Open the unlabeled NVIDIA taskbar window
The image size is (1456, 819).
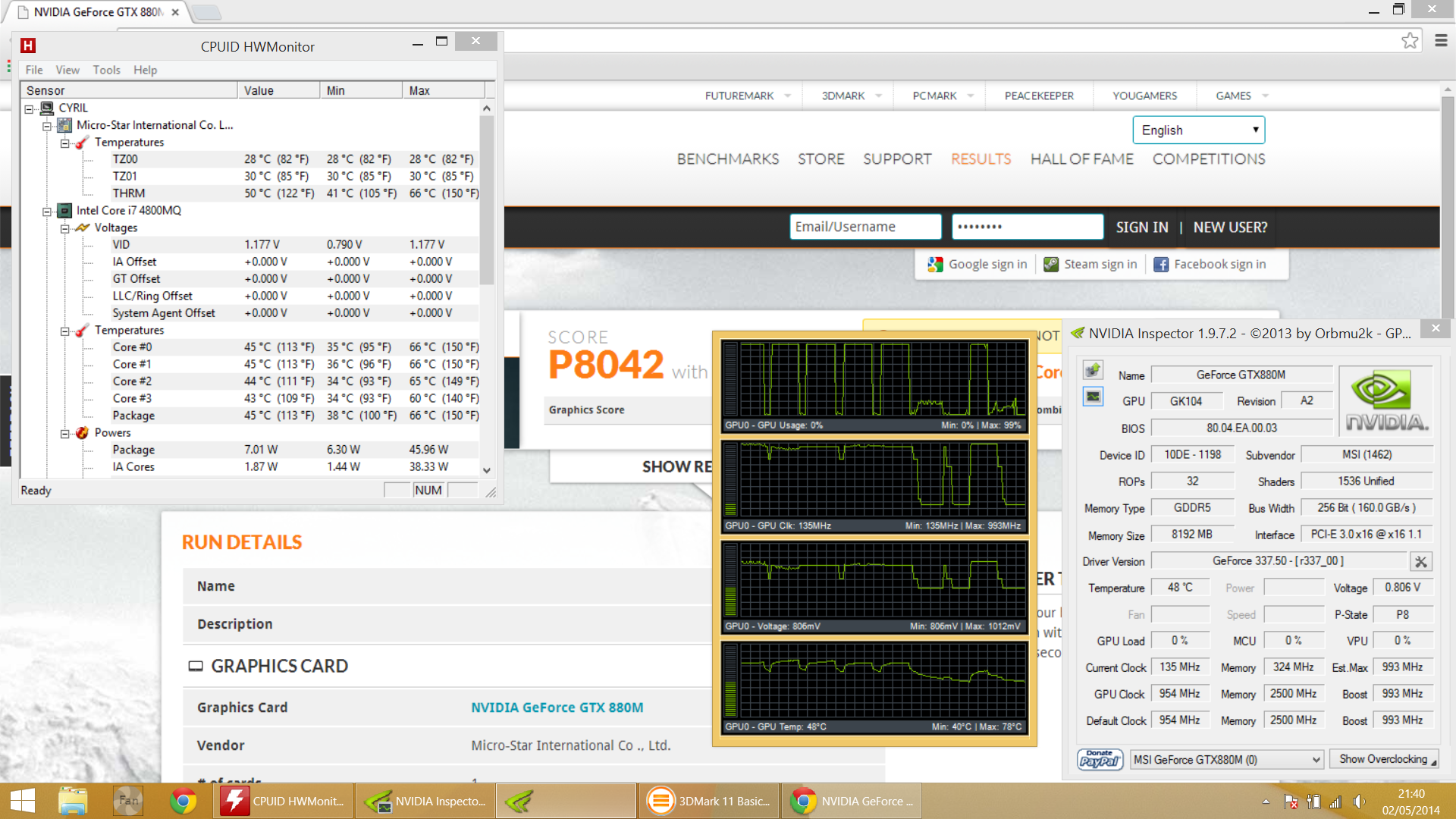click(x=566, y=801)
